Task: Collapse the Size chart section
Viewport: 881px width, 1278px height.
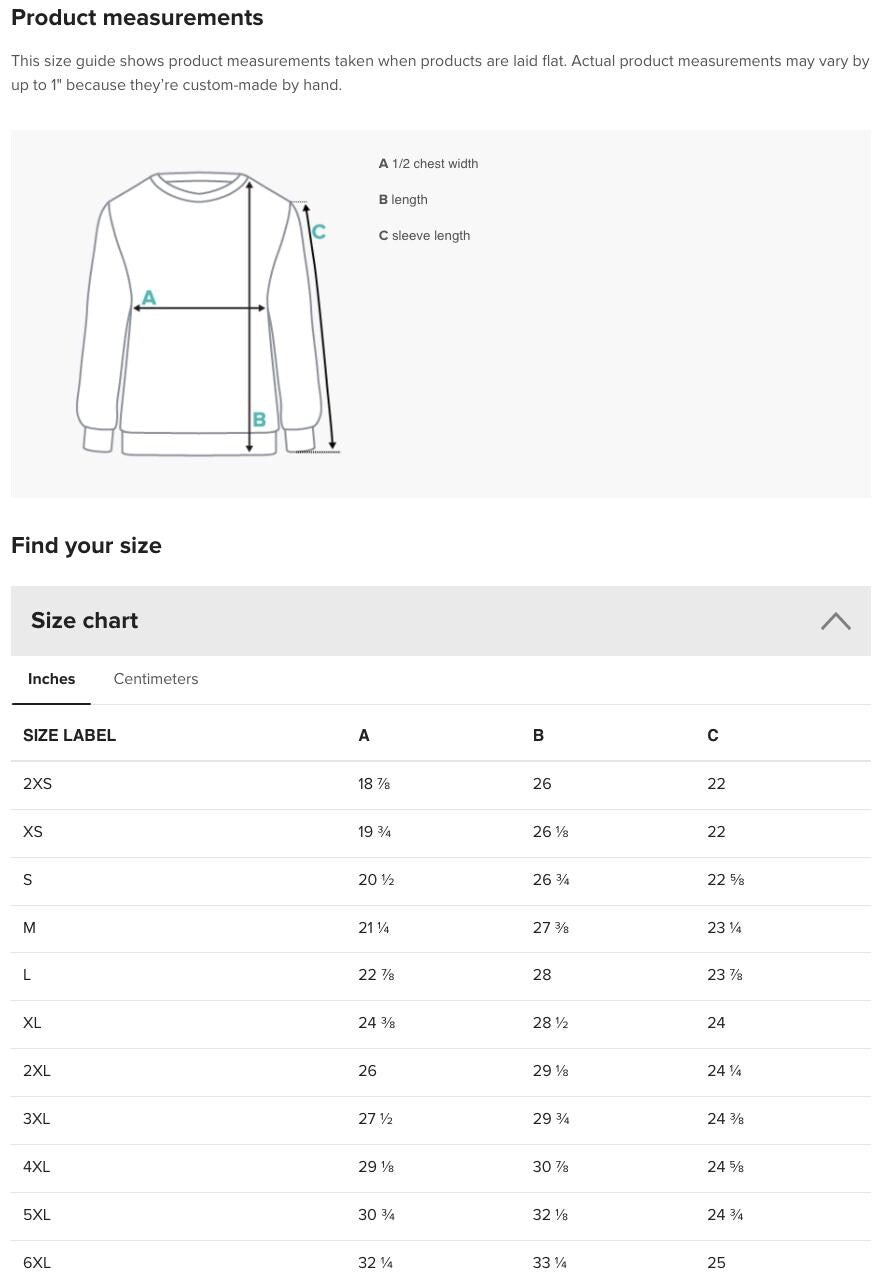Action: (x=836, y=620)
